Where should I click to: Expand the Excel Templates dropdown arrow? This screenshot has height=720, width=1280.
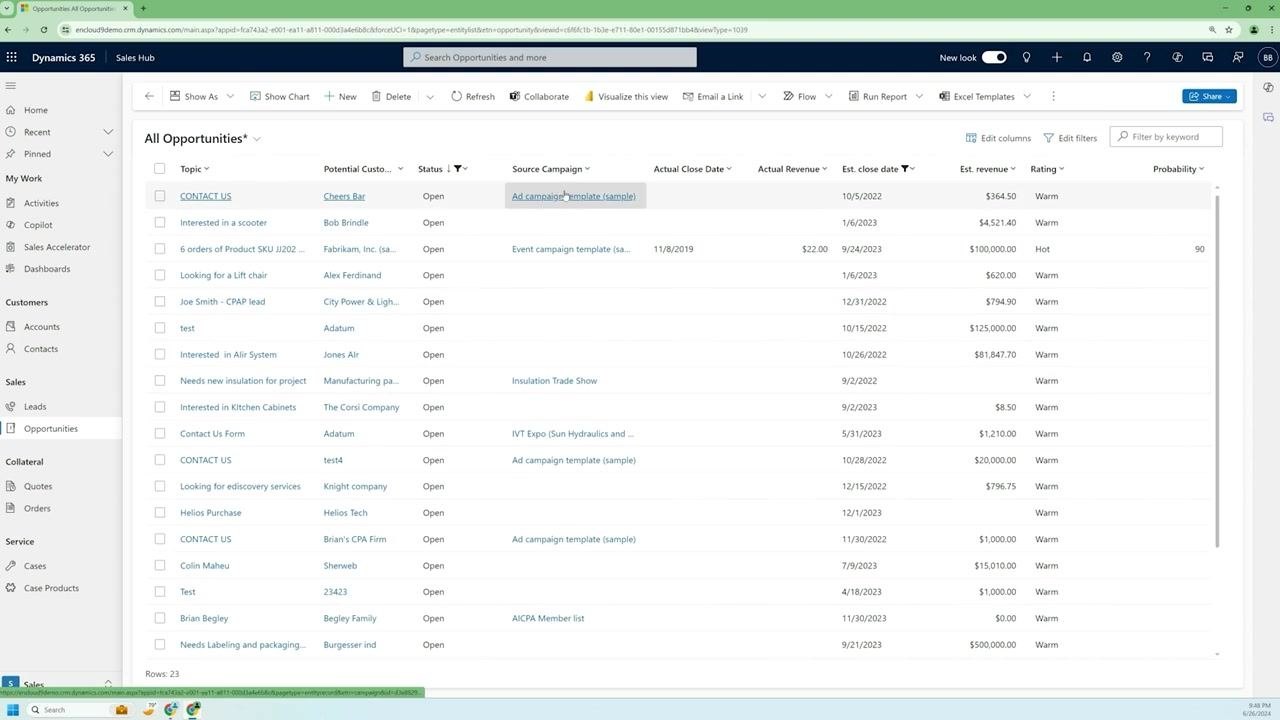pos(1027,96)
